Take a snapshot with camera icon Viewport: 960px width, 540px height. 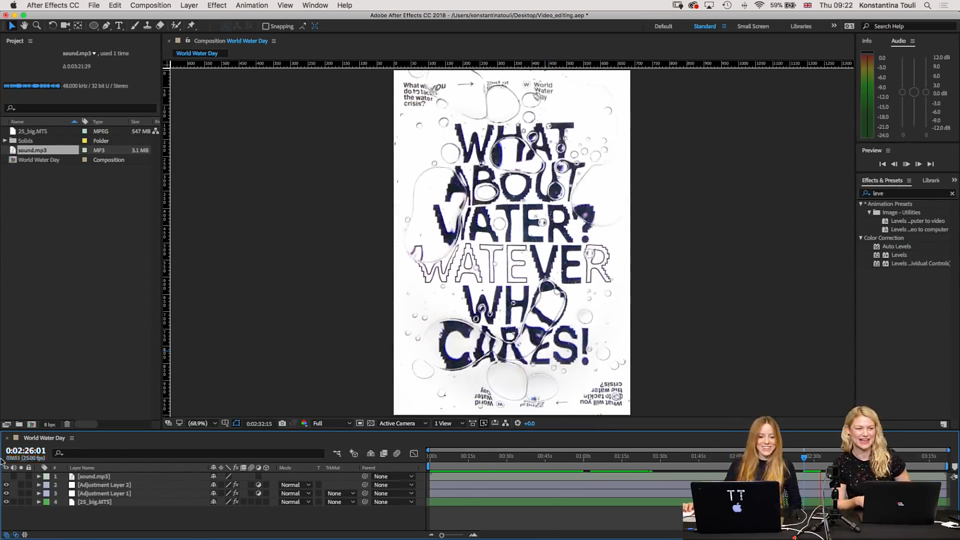282,423
